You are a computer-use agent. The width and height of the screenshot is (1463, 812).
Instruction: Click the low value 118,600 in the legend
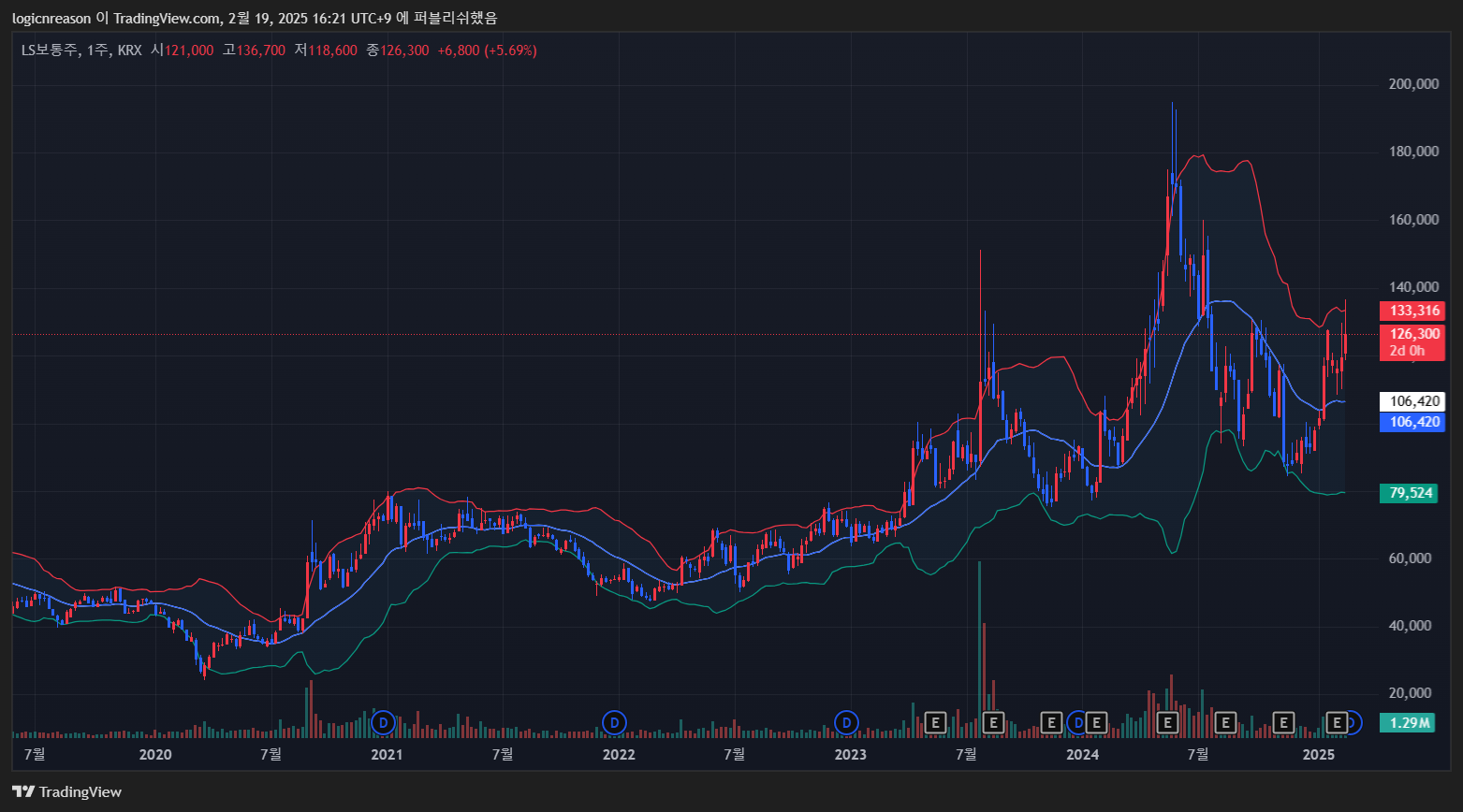[x=332, y=51]
